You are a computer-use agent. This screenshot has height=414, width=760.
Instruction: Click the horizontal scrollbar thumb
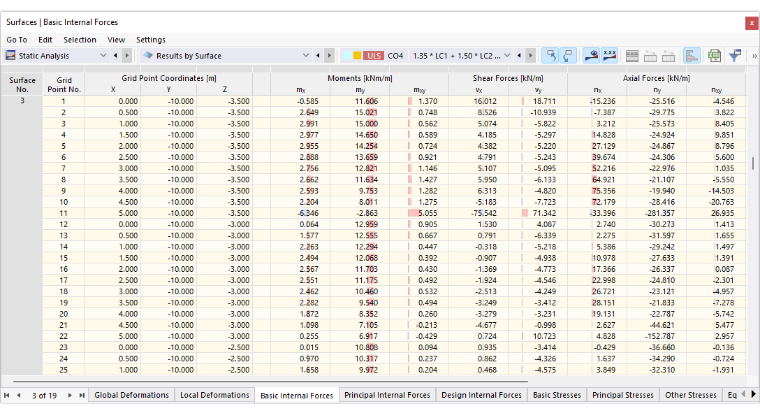tap(270, 382)
